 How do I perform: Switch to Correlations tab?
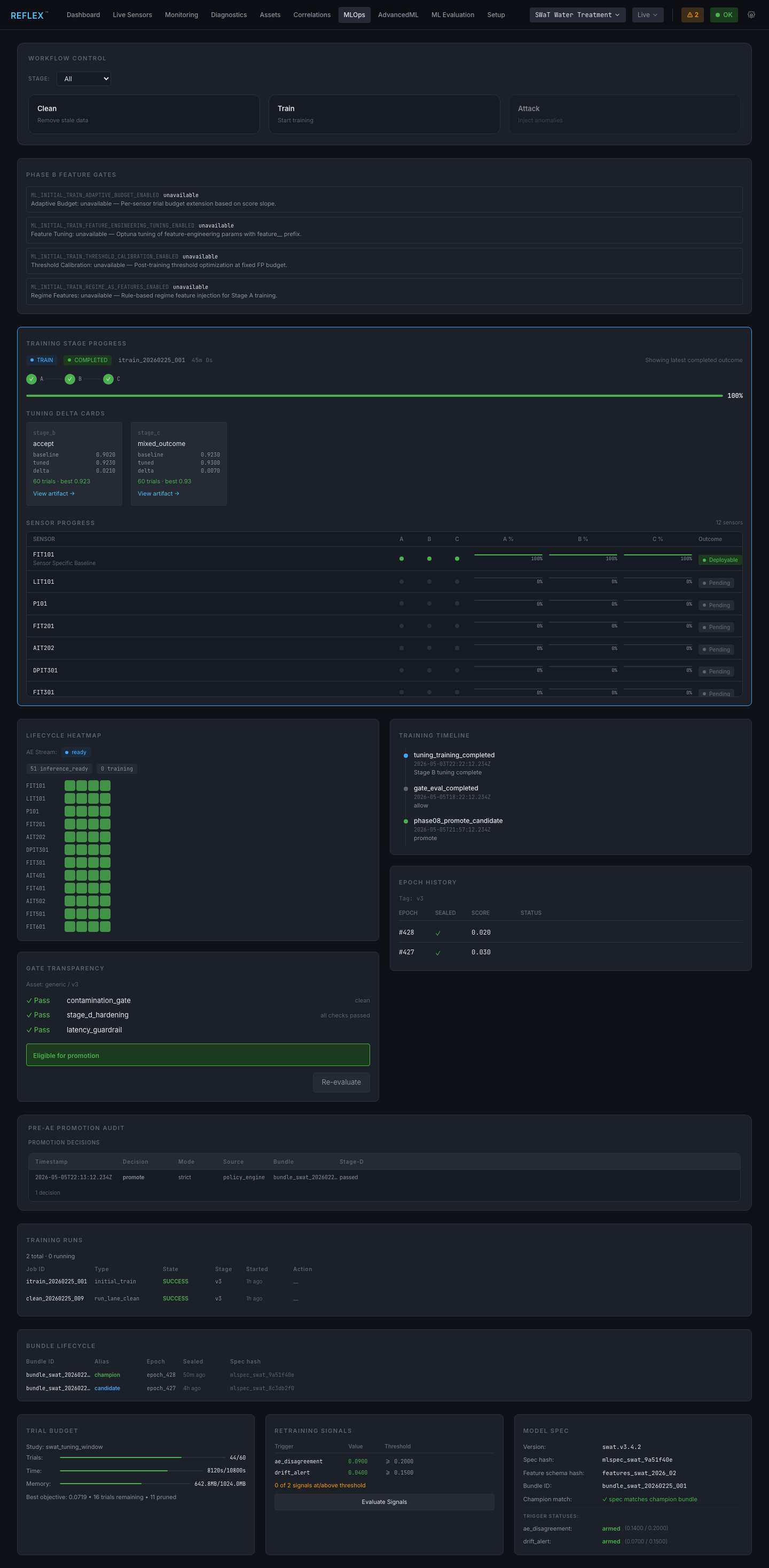click(312, 14)
